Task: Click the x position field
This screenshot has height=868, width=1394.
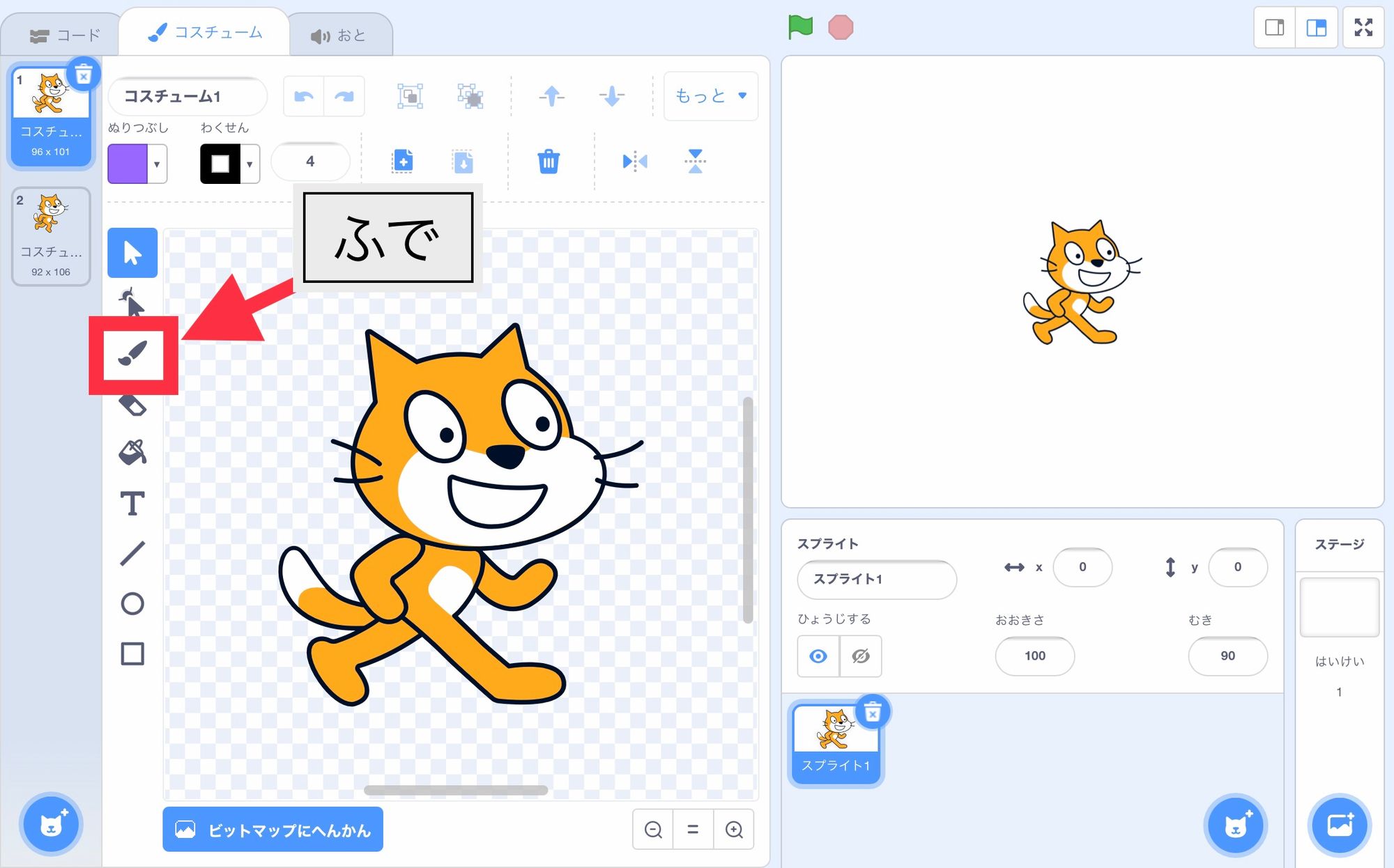Action: pos(1082,567)
